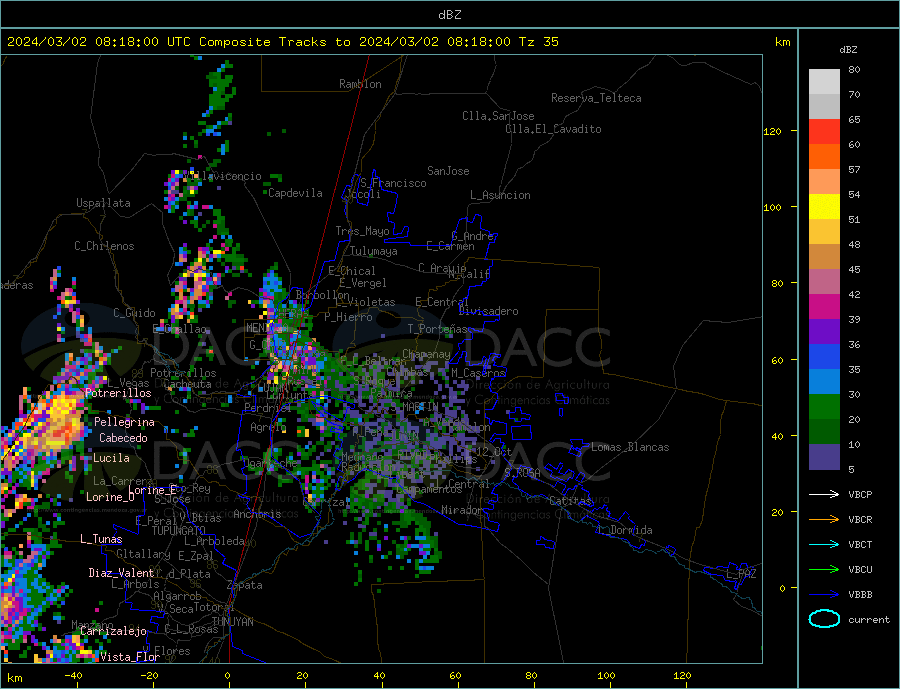Click the 'Zapata' map label
Image resolution: width=900 pixels, height=689 pixels.
[245, 585]
